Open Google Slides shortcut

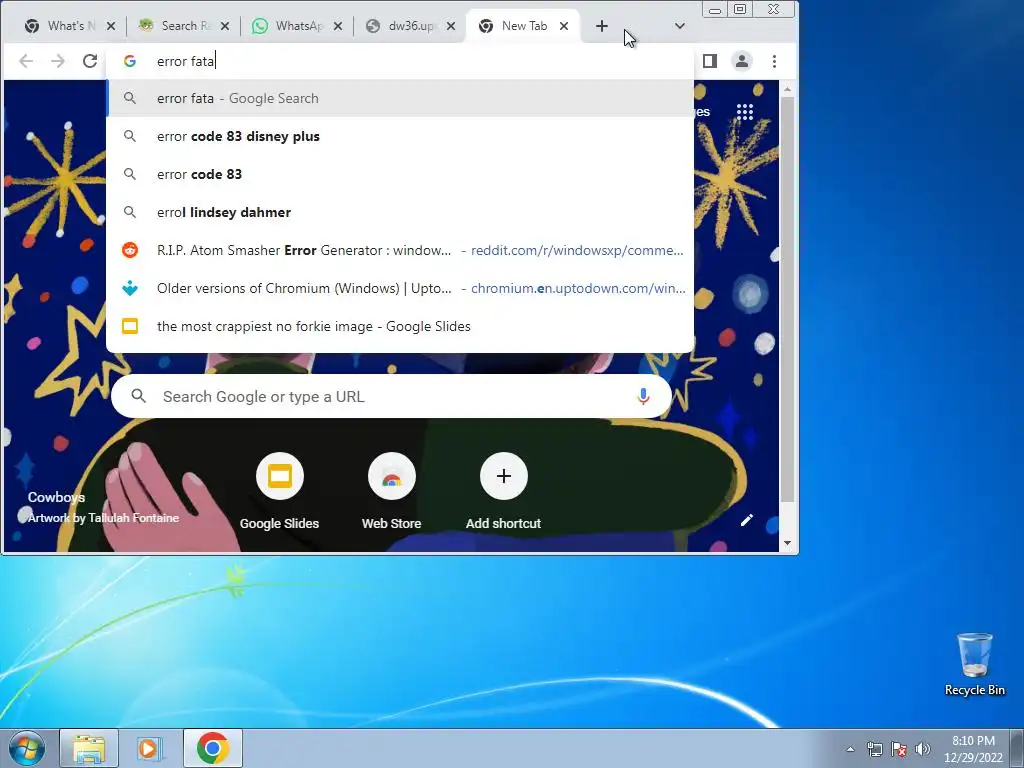tap(280, 490)
